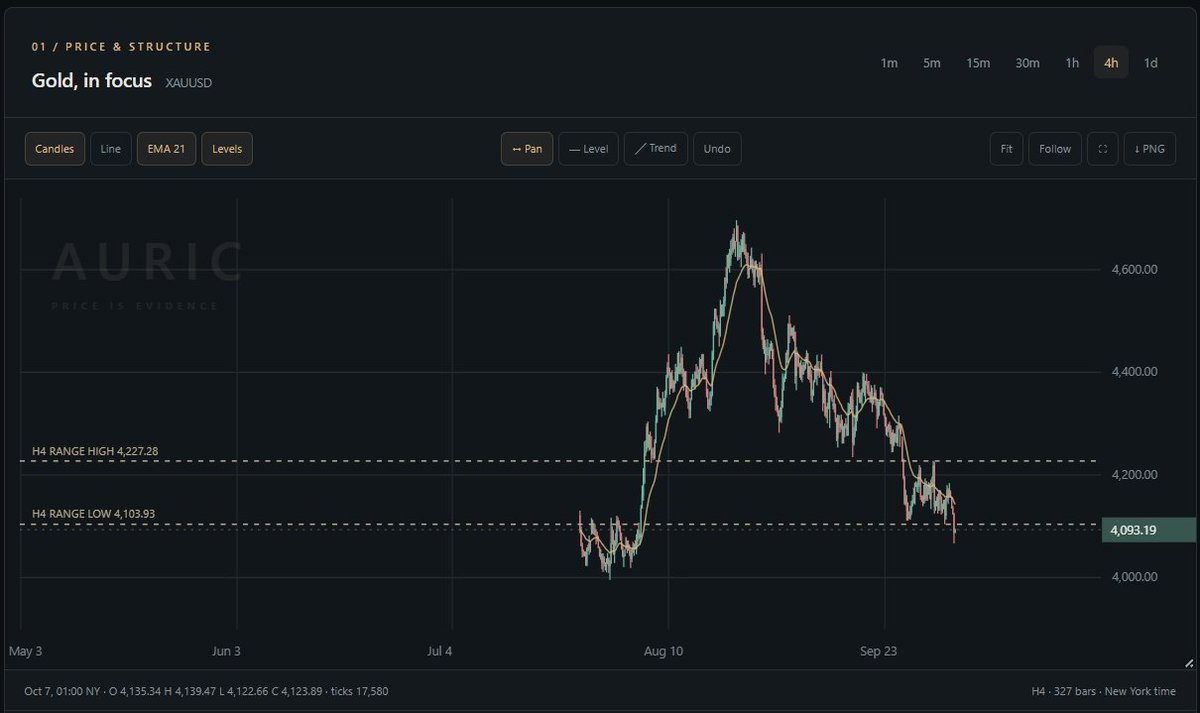Switch to the 15m timeframe
The height and width of the screenshot is (713, 1200).
click(x=978, y=63)
